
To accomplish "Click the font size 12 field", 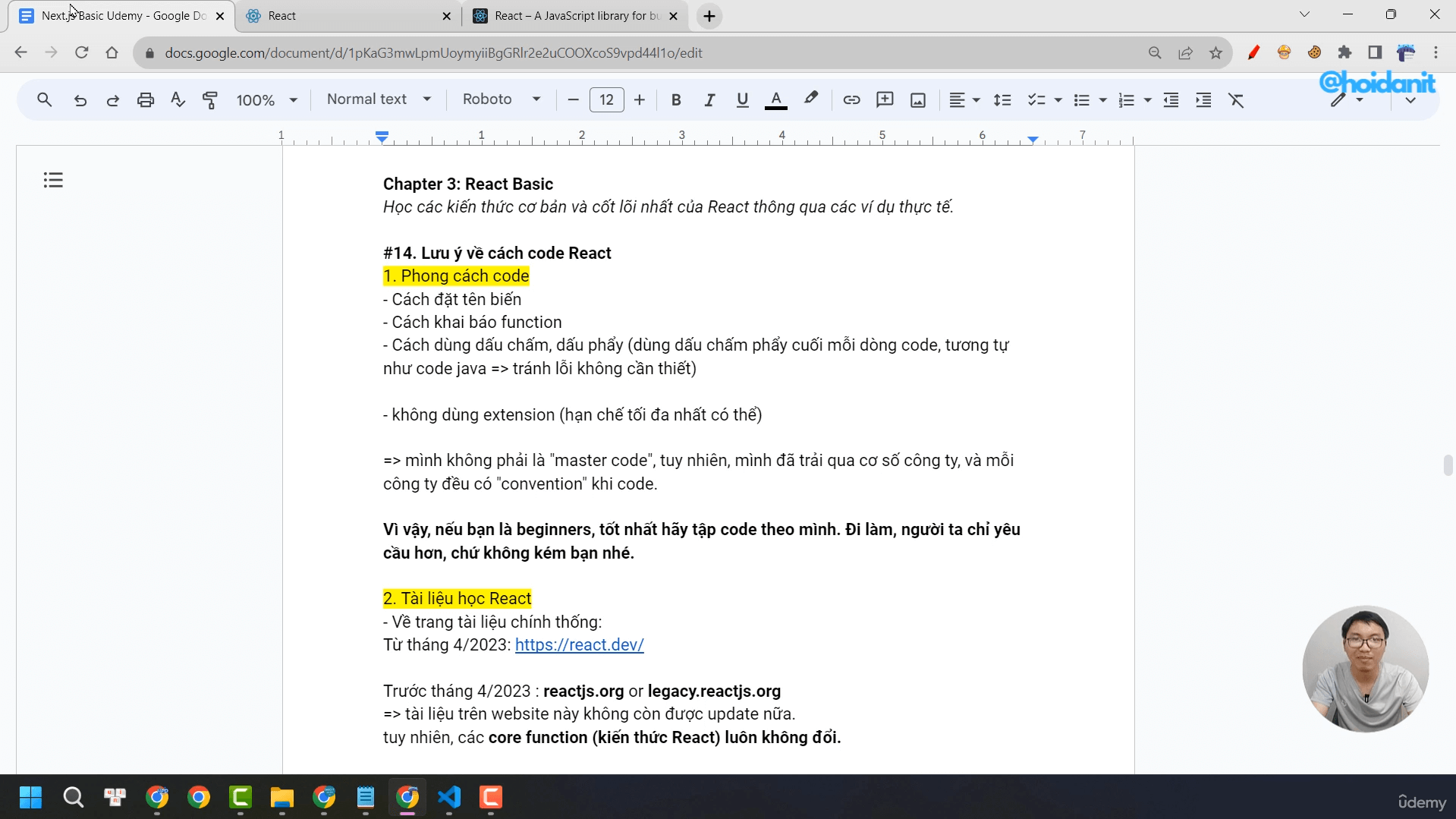I will (606, 99).
